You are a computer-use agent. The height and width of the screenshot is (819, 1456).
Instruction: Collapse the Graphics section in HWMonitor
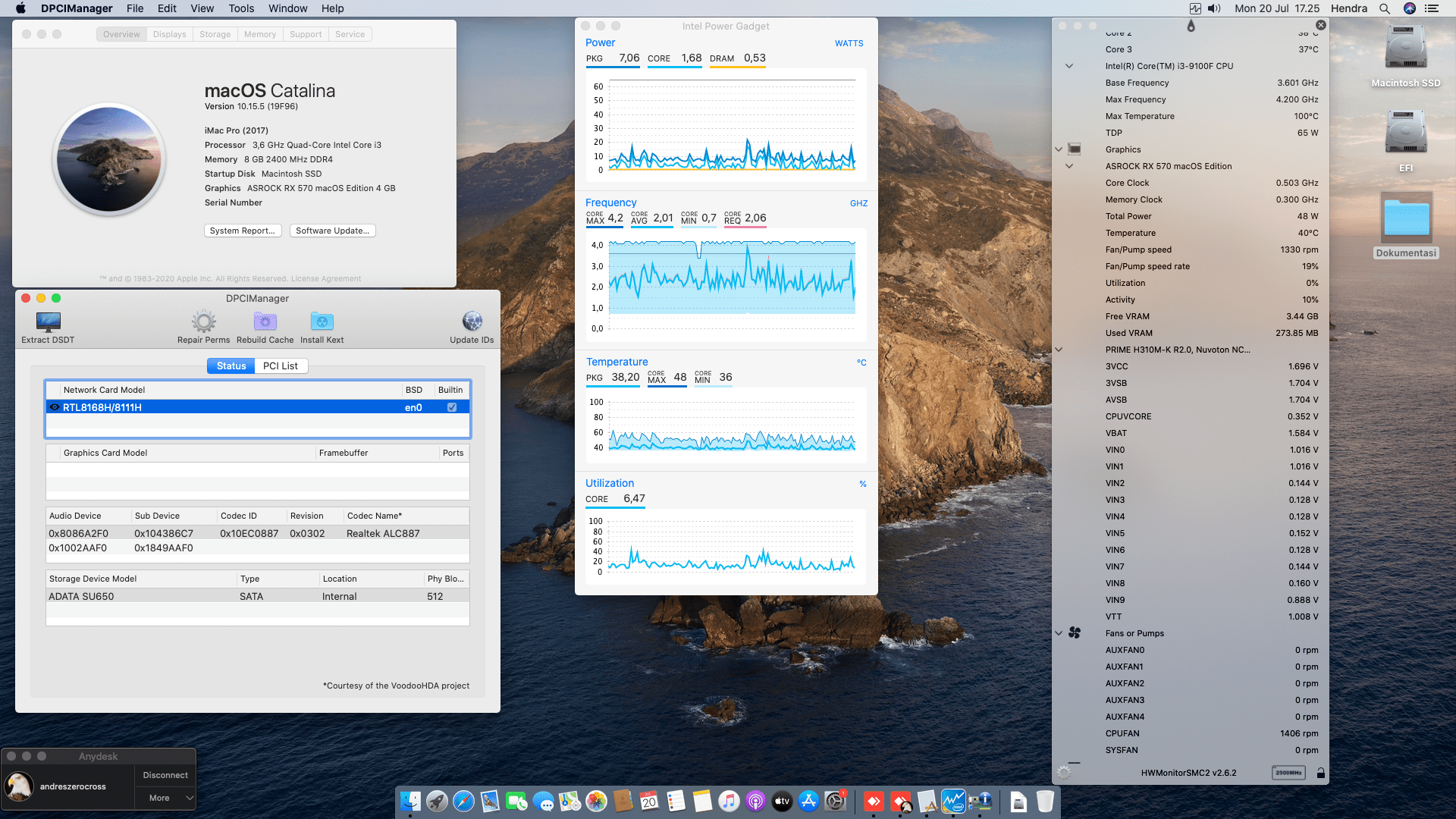point(1059,149)
